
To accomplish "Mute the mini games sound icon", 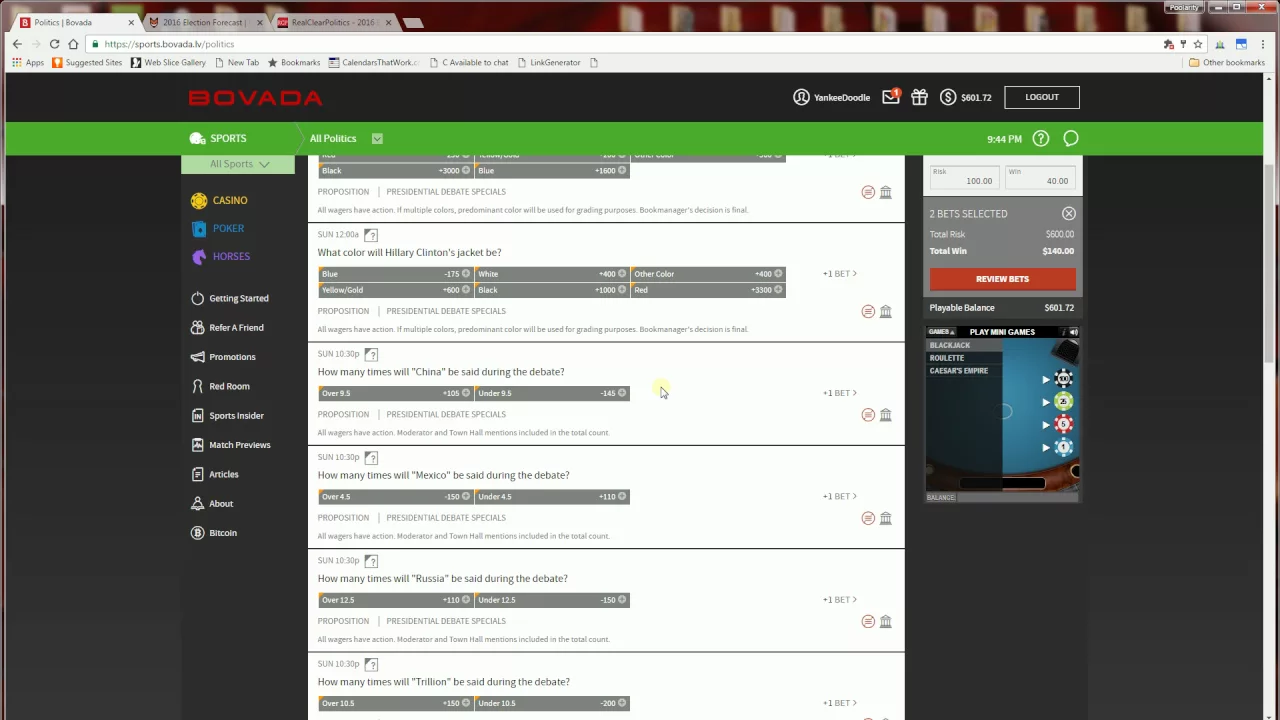I will pos(1073,332).
